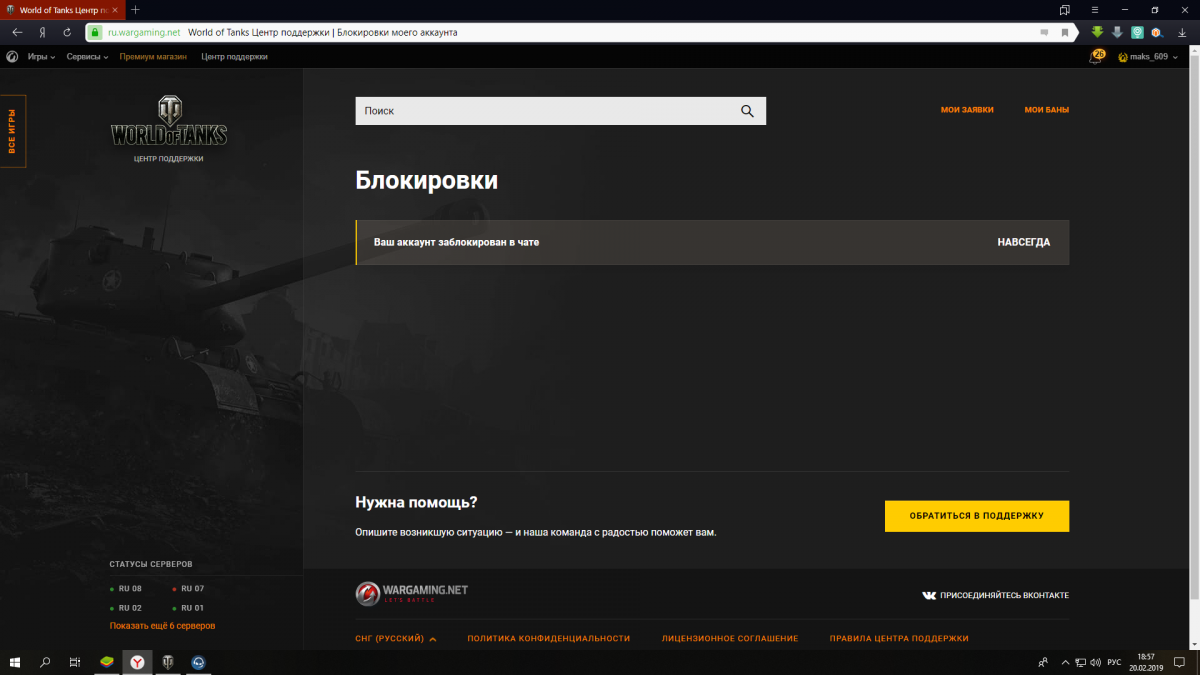Open МОИ ЗАЯВКИ link
The width and height of the screenshot is (1200, 675).
coord(967,110)
